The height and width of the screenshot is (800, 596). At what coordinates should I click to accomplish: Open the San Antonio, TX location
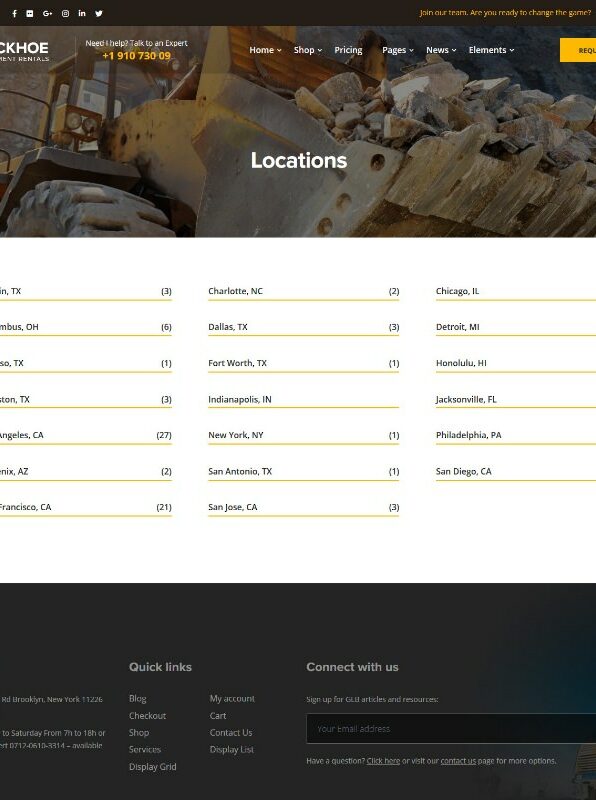coord(303,471)
